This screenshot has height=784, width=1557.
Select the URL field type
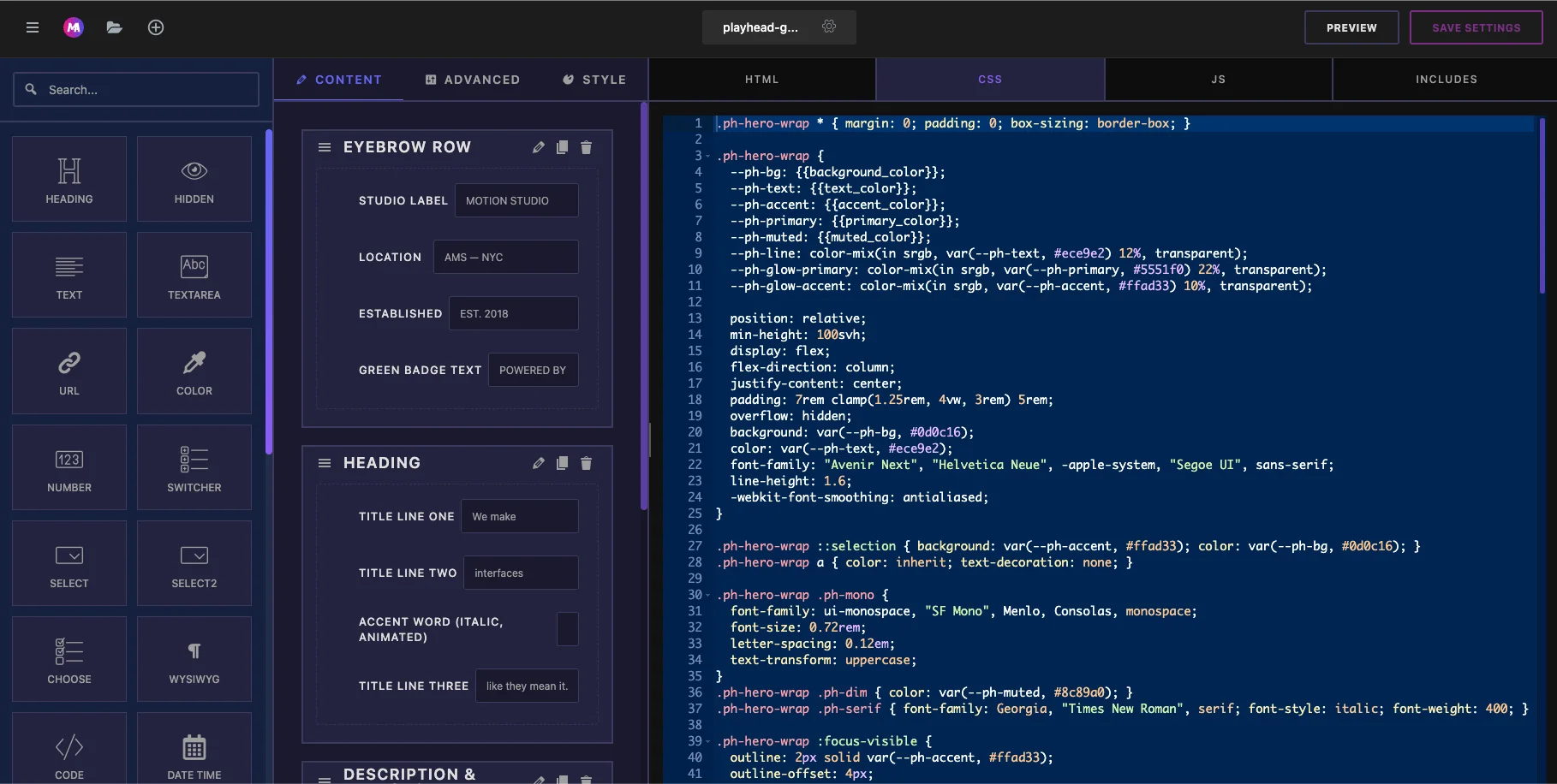pos(69,371)
